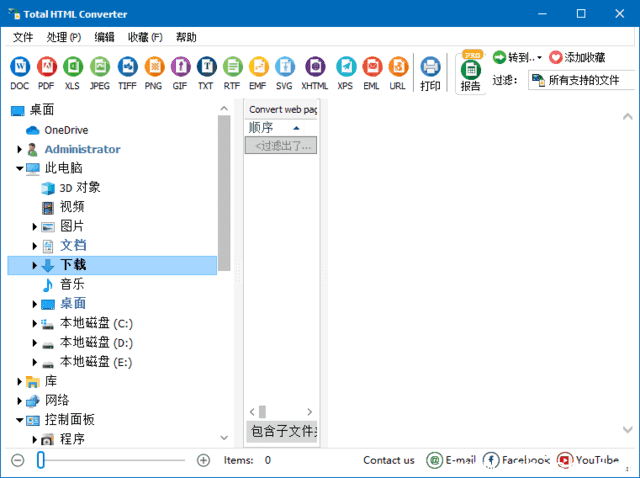This screenshot has height=478, width=640.
Task: Click file list left scroll arrow
Action: 252,411
